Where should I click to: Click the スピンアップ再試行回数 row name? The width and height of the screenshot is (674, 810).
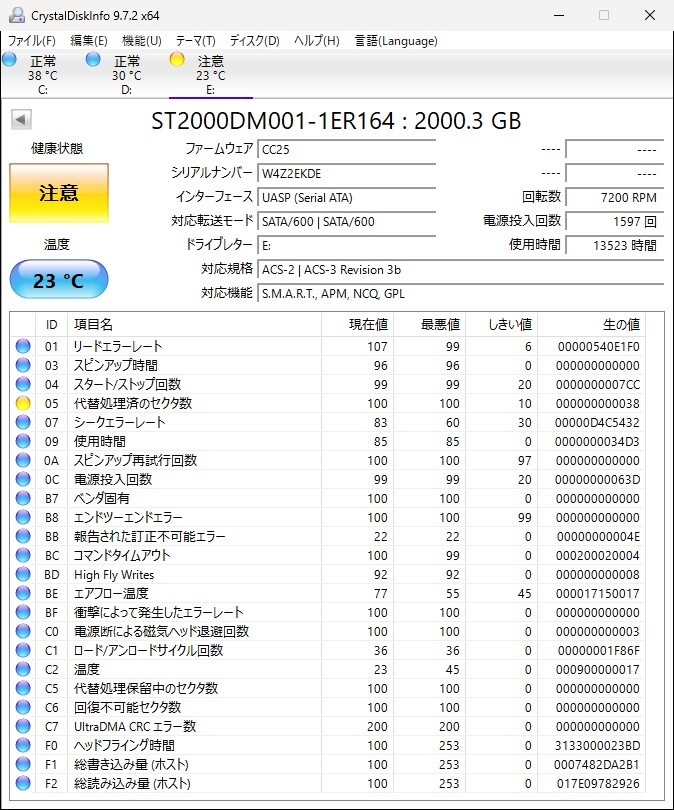(135, 460)
